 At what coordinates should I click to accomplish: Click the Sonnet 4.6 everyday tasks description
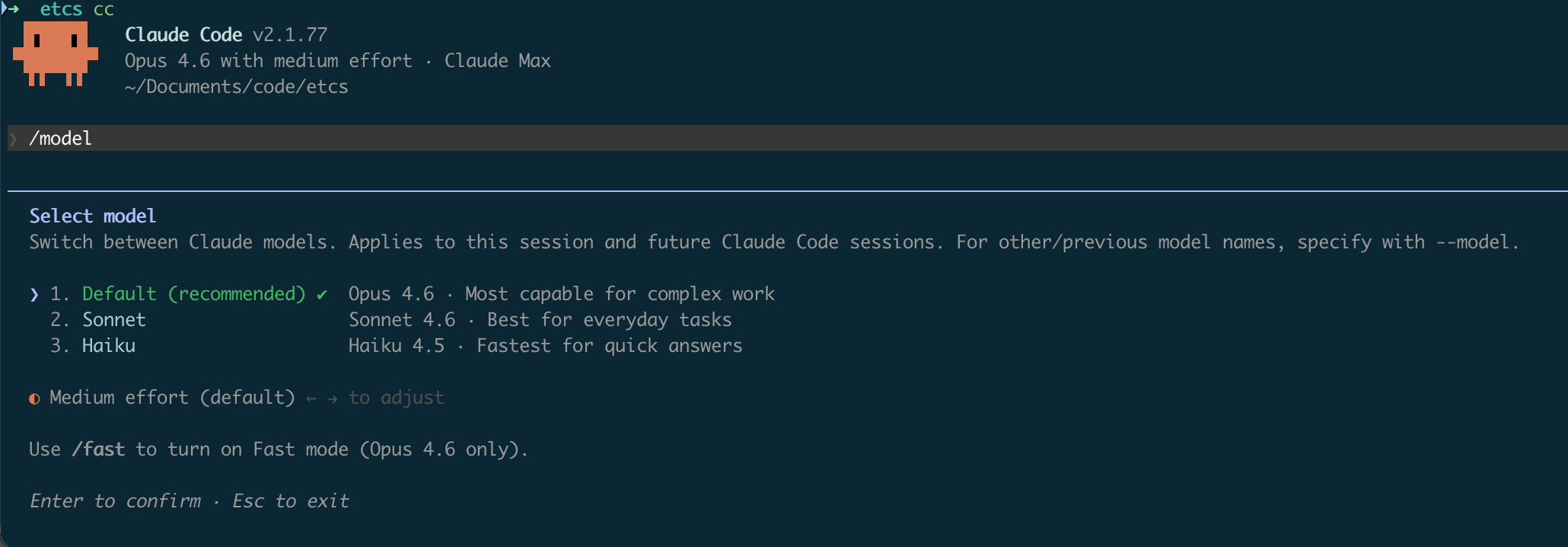click(x=540, y=320)
